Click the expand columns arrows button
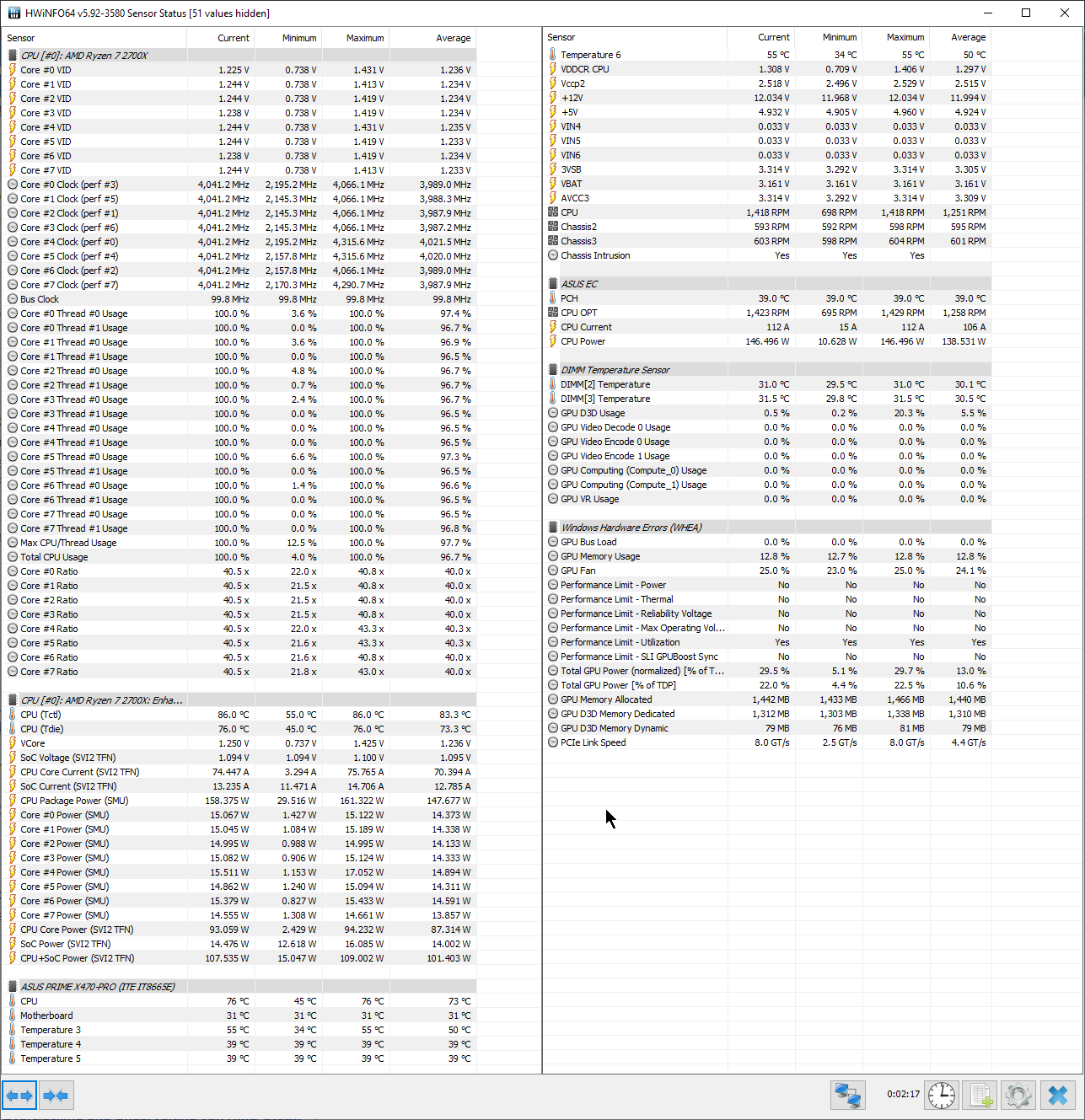Viewport: 1085px width, 1120px height. tap(19, 1096)
